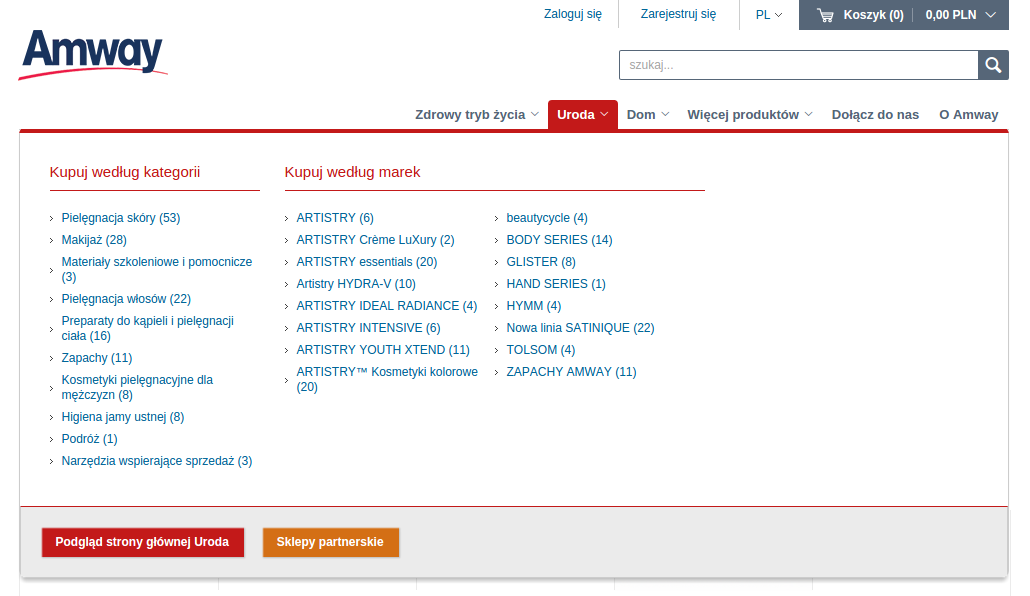Click the Amway logo

point(93,55)
